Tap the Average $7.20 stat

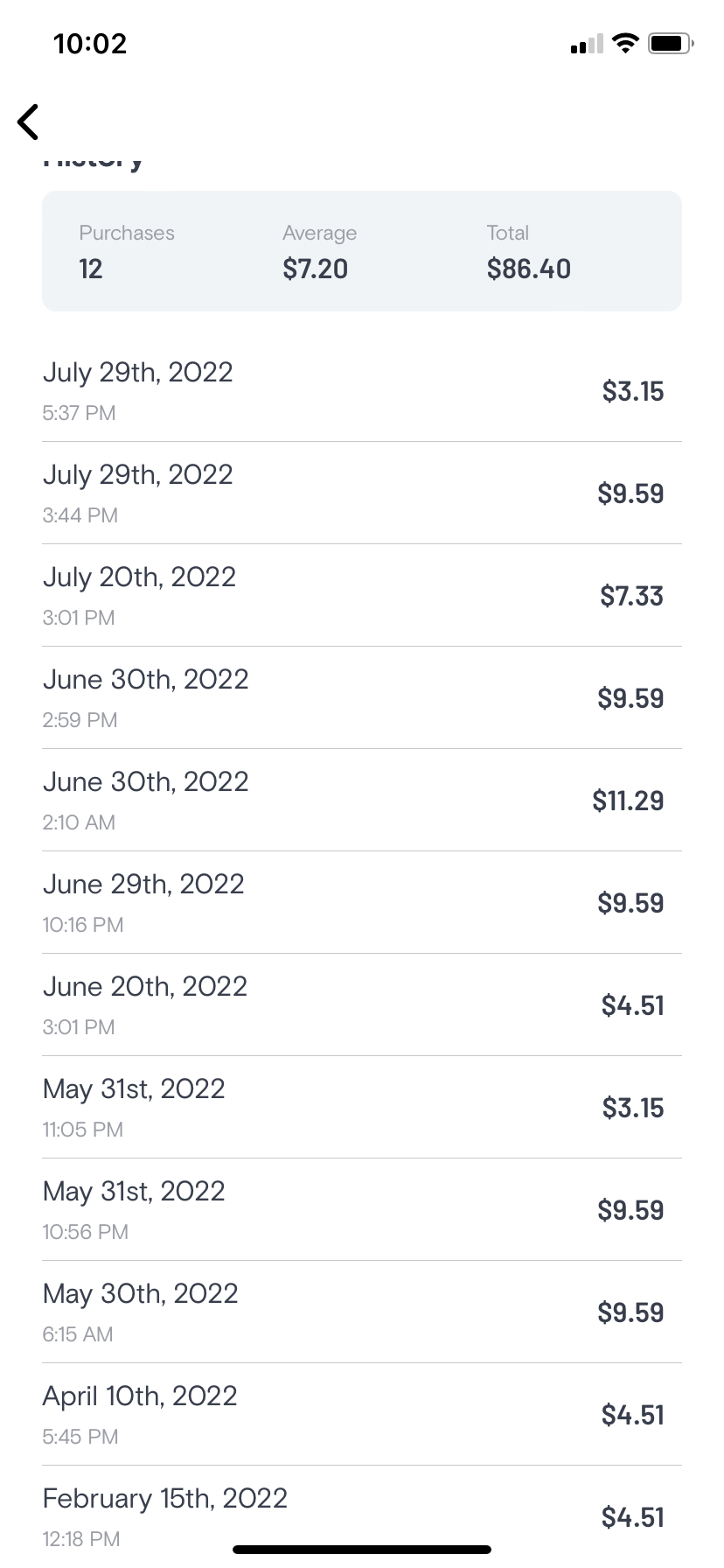pos(319,251)
